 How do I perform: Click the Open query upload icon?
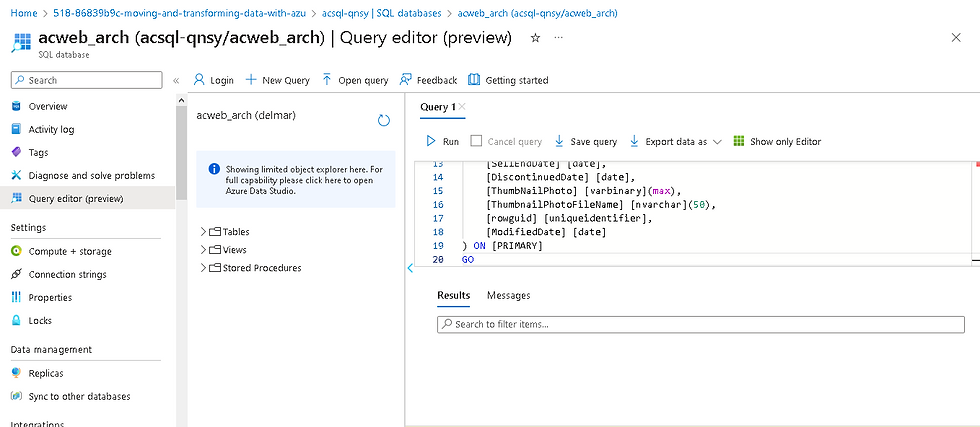pos(328,80)
